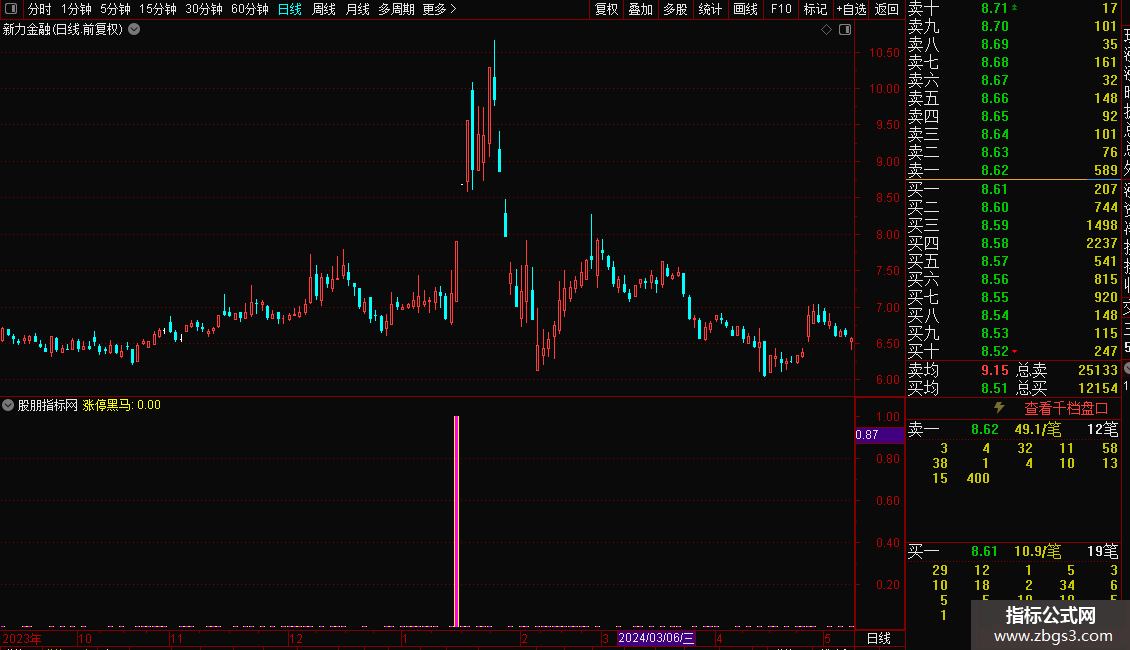Toggle the left sidebar panel icon
Screen dimensions: 1130x650
pyautogui.click(x=11, y=9)
